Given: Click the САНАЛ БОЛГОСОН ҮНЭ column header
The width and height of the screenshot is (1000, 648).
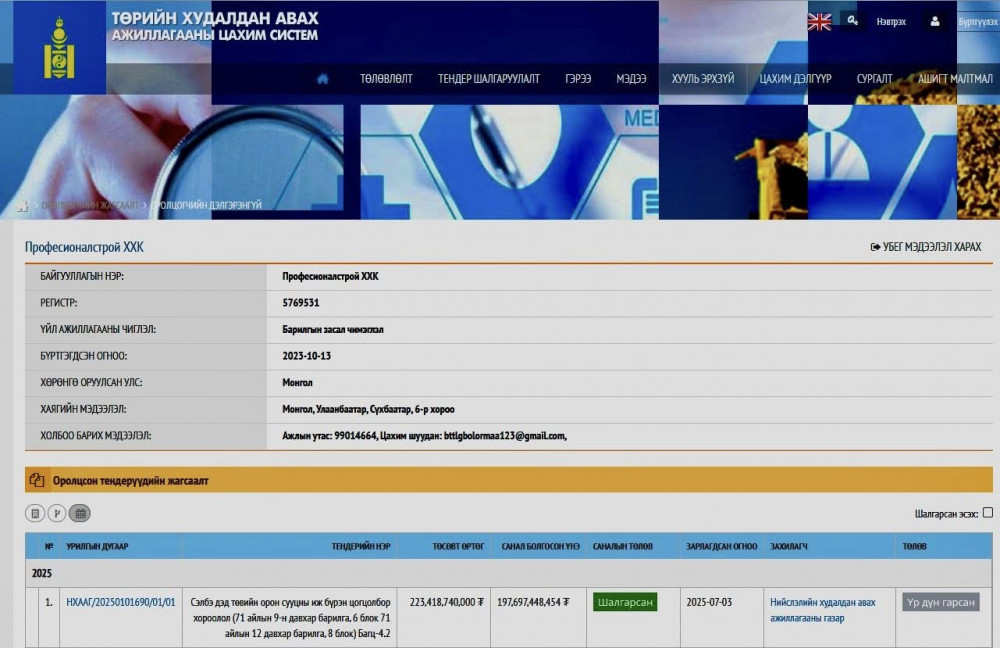Looking at the screenshot, I should [540, 547].
